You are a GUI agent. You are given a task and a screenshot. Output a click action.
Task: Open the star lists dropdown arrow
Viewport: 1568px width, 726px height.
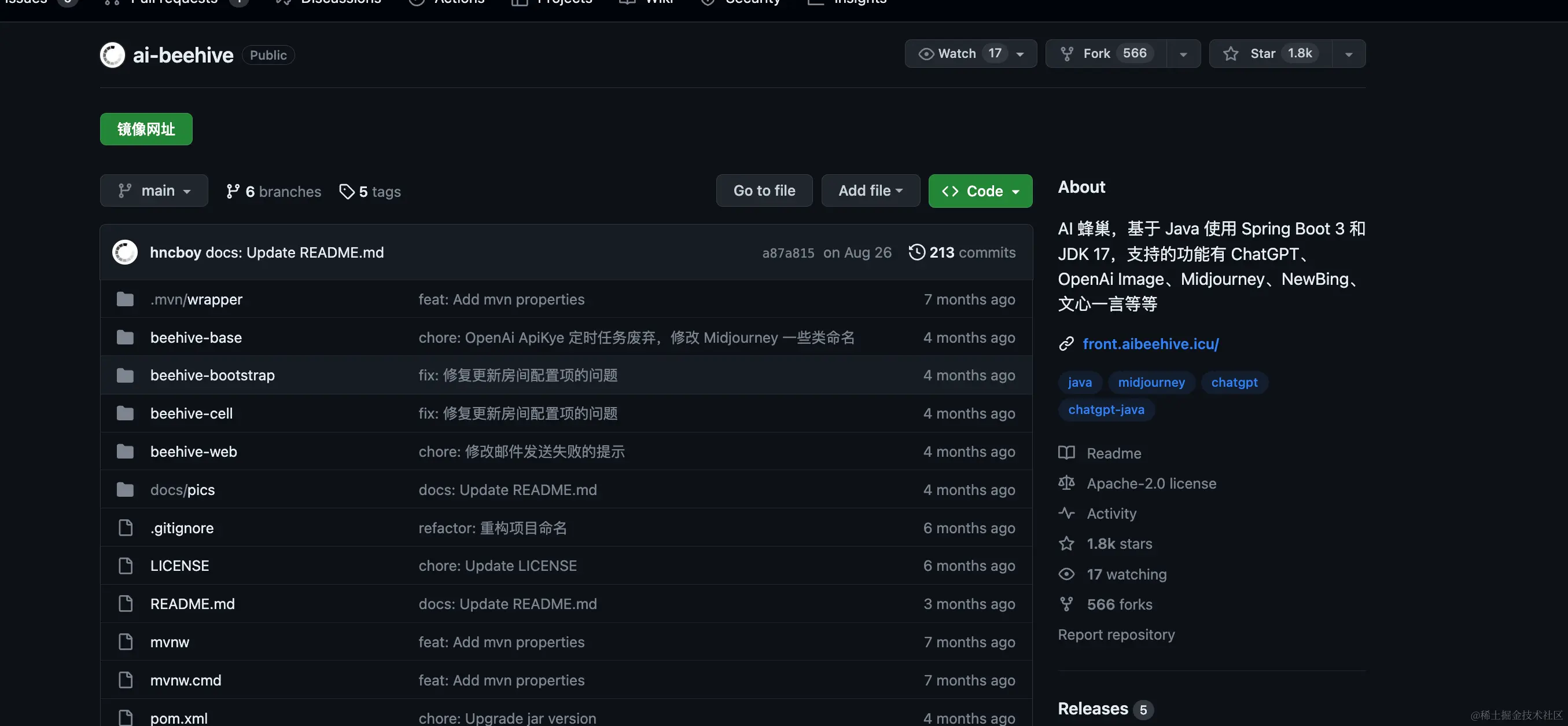pos(1348,54)
